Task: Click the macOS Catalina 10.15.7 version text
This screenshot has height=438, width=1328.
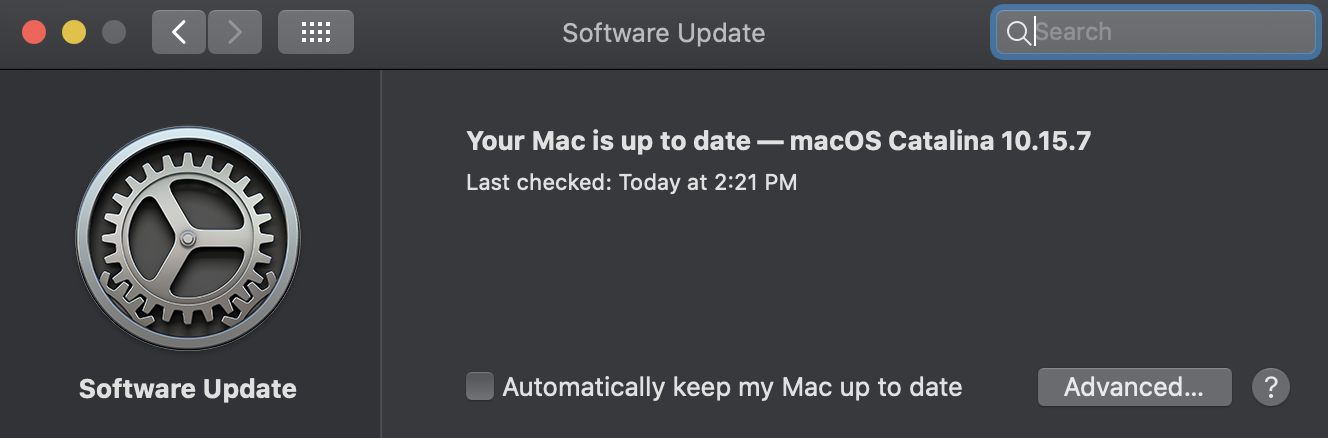Action: 940,141
